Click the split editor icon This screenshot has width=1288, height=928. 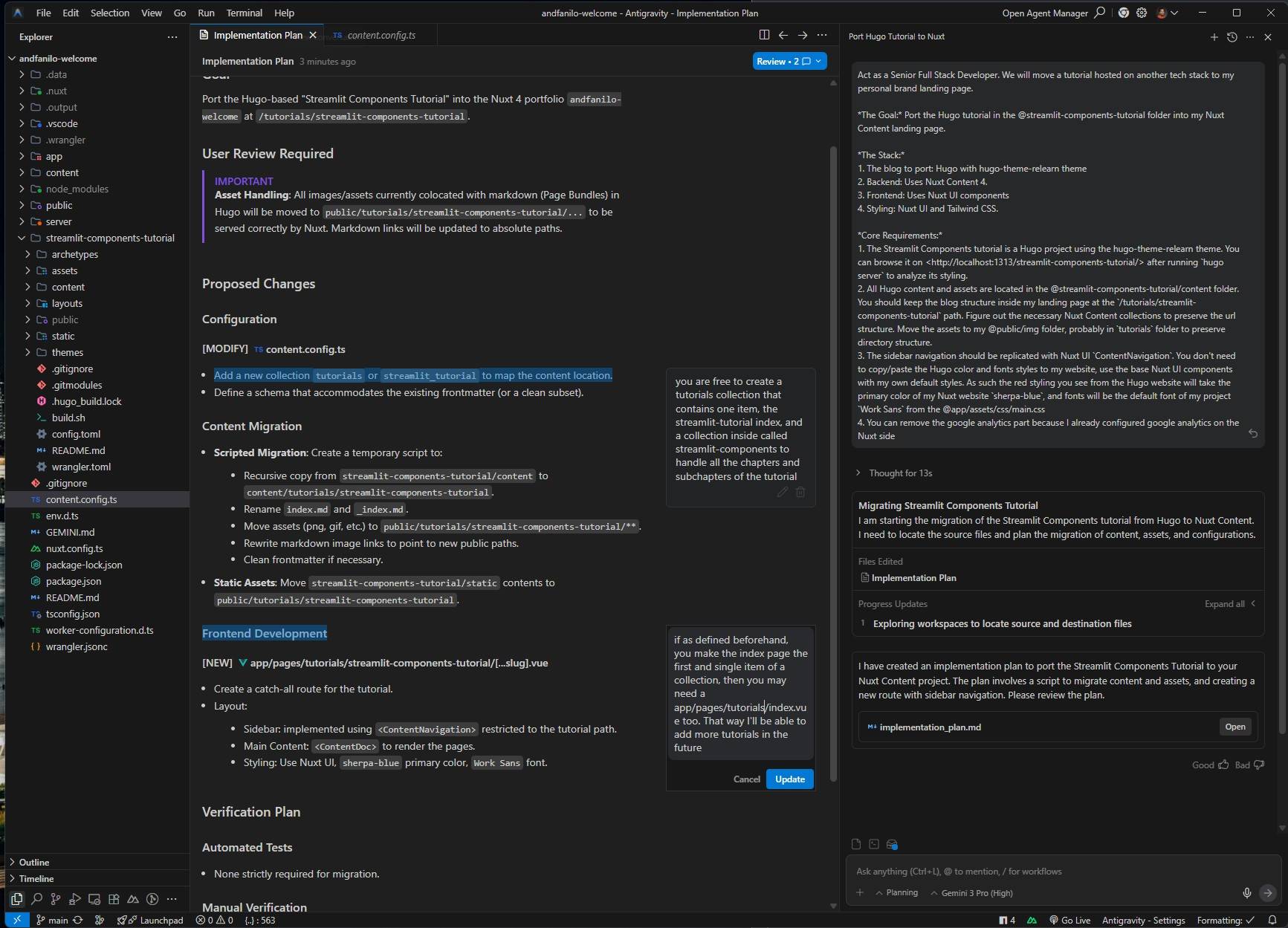tap(764, 35)
